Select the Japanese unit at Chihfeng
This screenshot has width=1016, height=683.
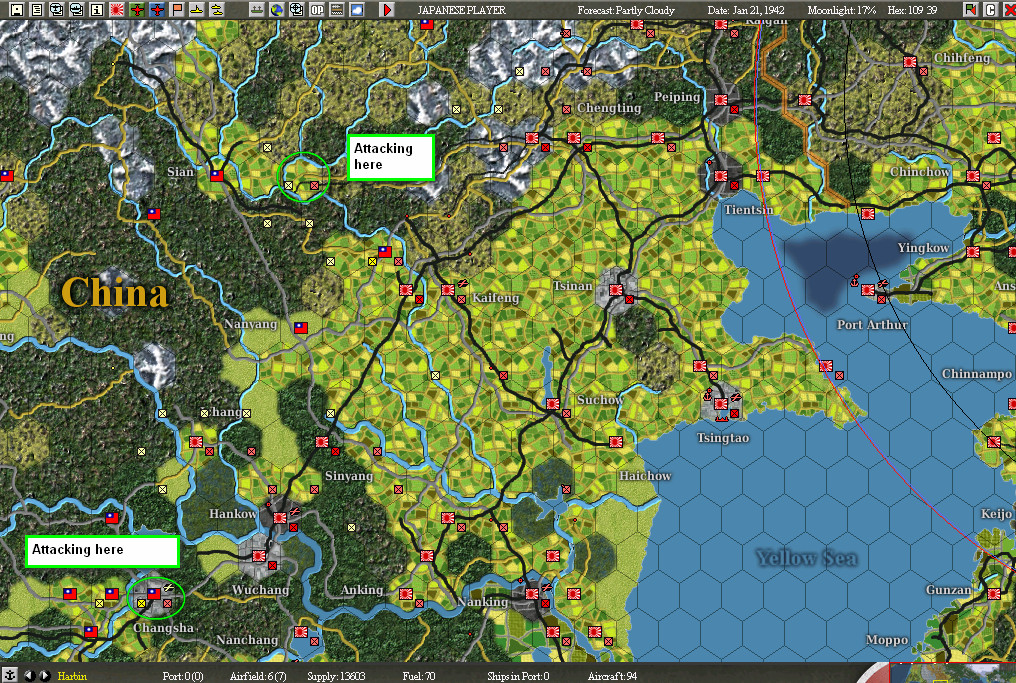[910, 62]
